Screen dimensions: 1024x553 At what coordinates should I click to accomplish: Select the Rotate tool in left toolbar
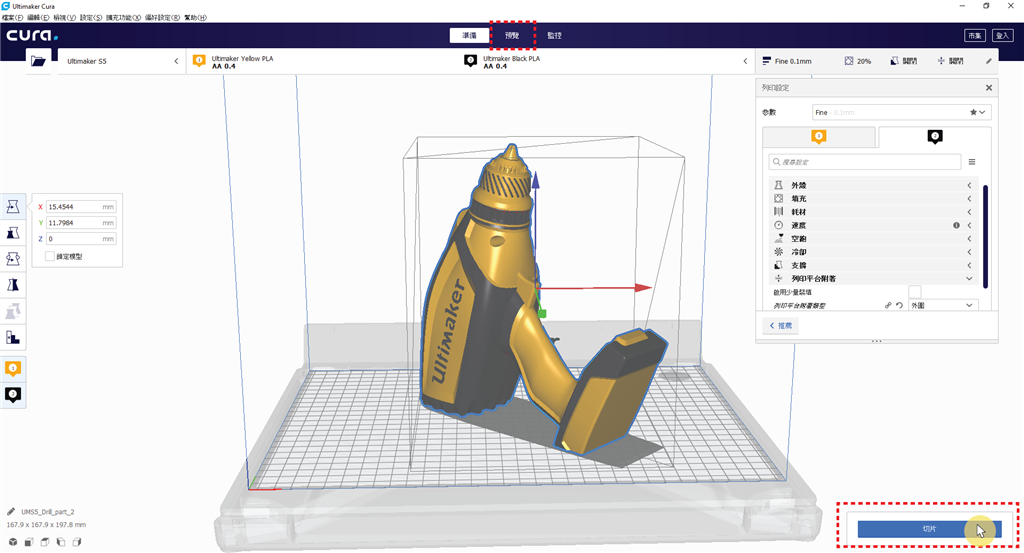pyautogui.click(x=14, y=259)
